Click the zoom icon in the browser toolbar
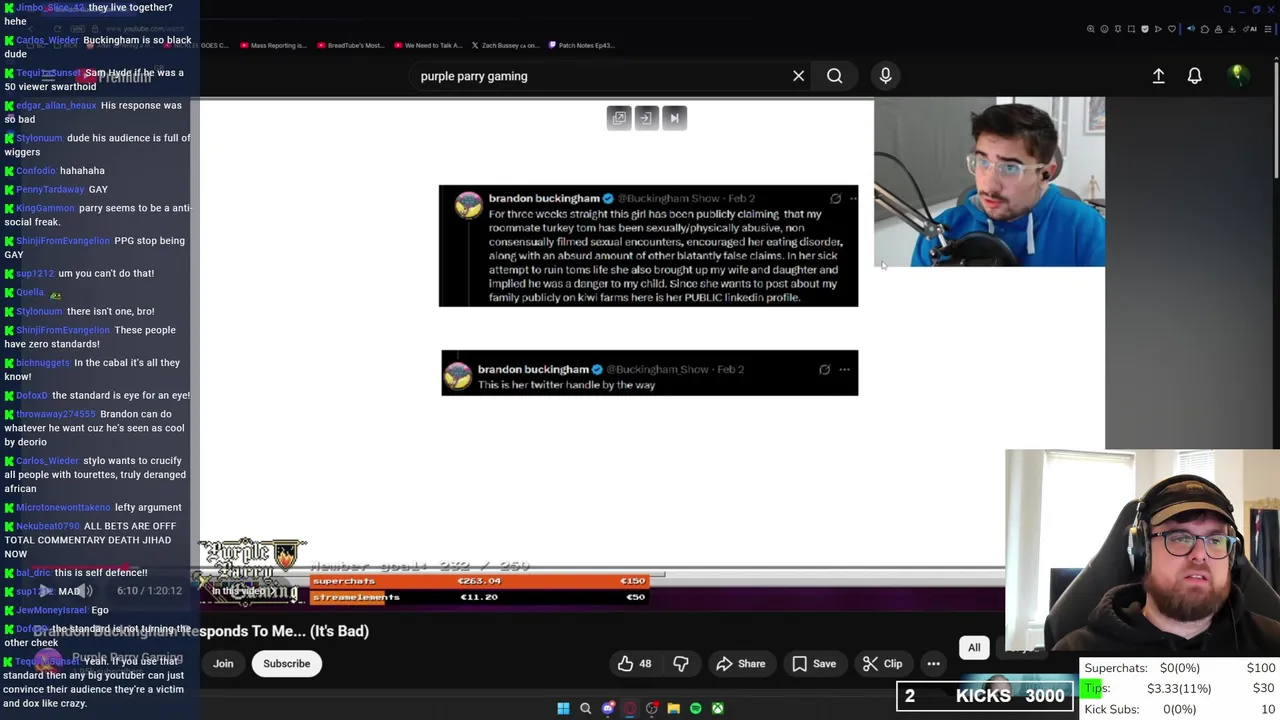 point(1091,29)
